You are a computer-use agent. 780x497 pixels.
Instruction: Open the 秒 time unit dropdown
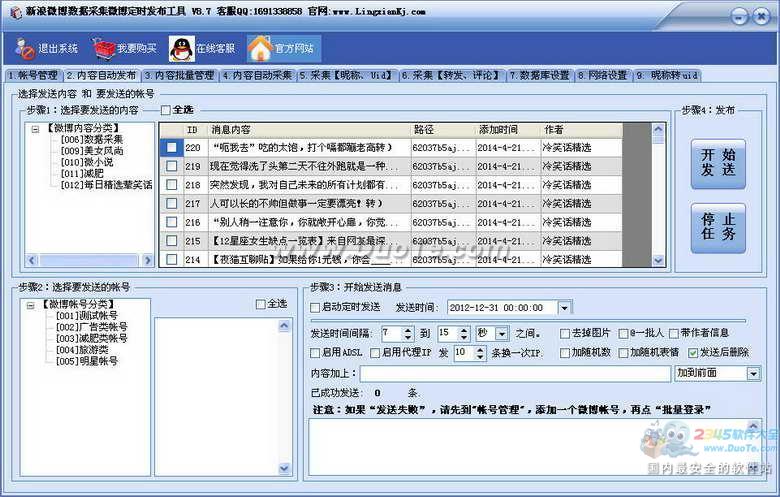coord(502,333)
